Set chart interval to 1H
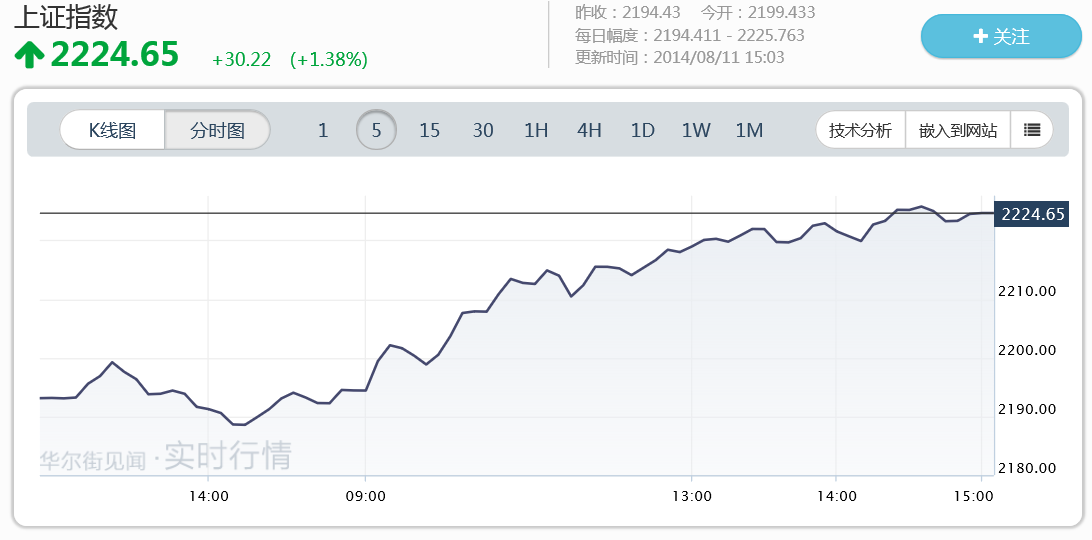 tap(536, 130)
